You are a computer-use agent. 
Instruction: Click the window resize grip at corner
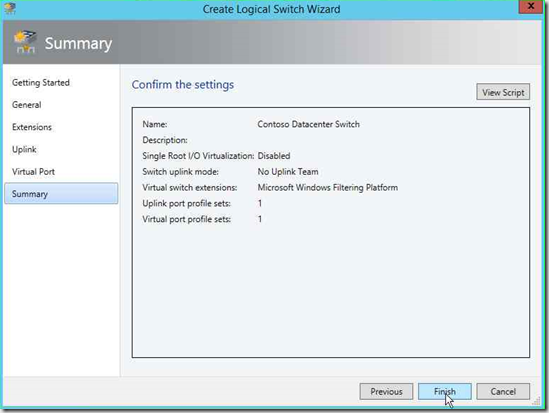(x=536, y=401)
